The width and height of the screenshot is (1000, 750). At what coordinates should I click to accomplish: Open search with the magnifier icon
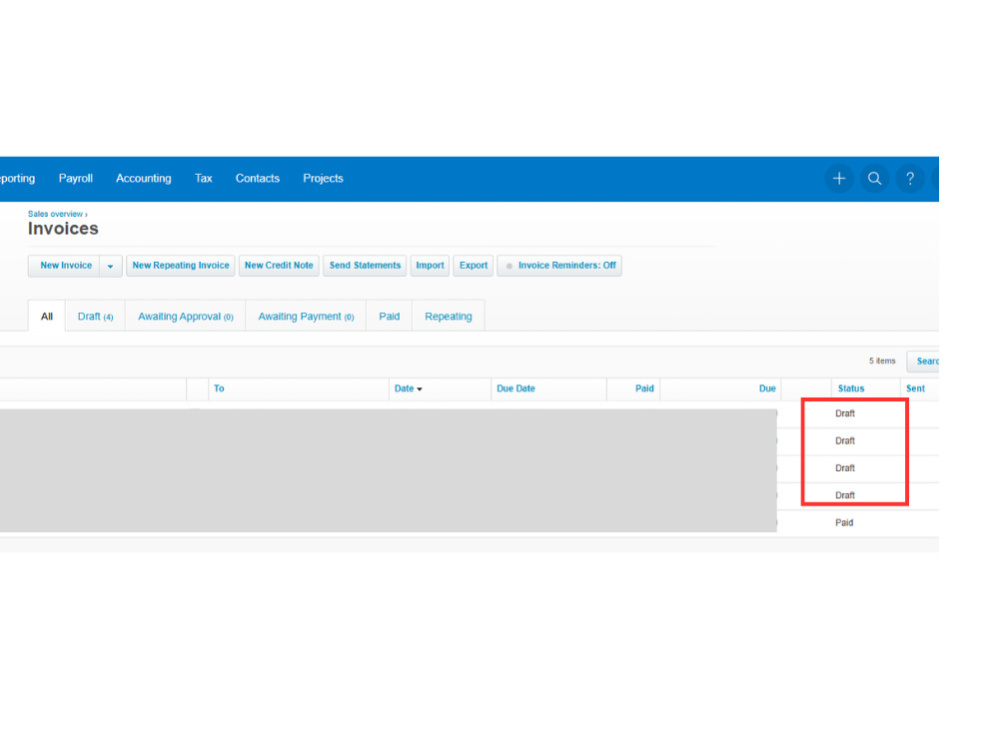874,179
